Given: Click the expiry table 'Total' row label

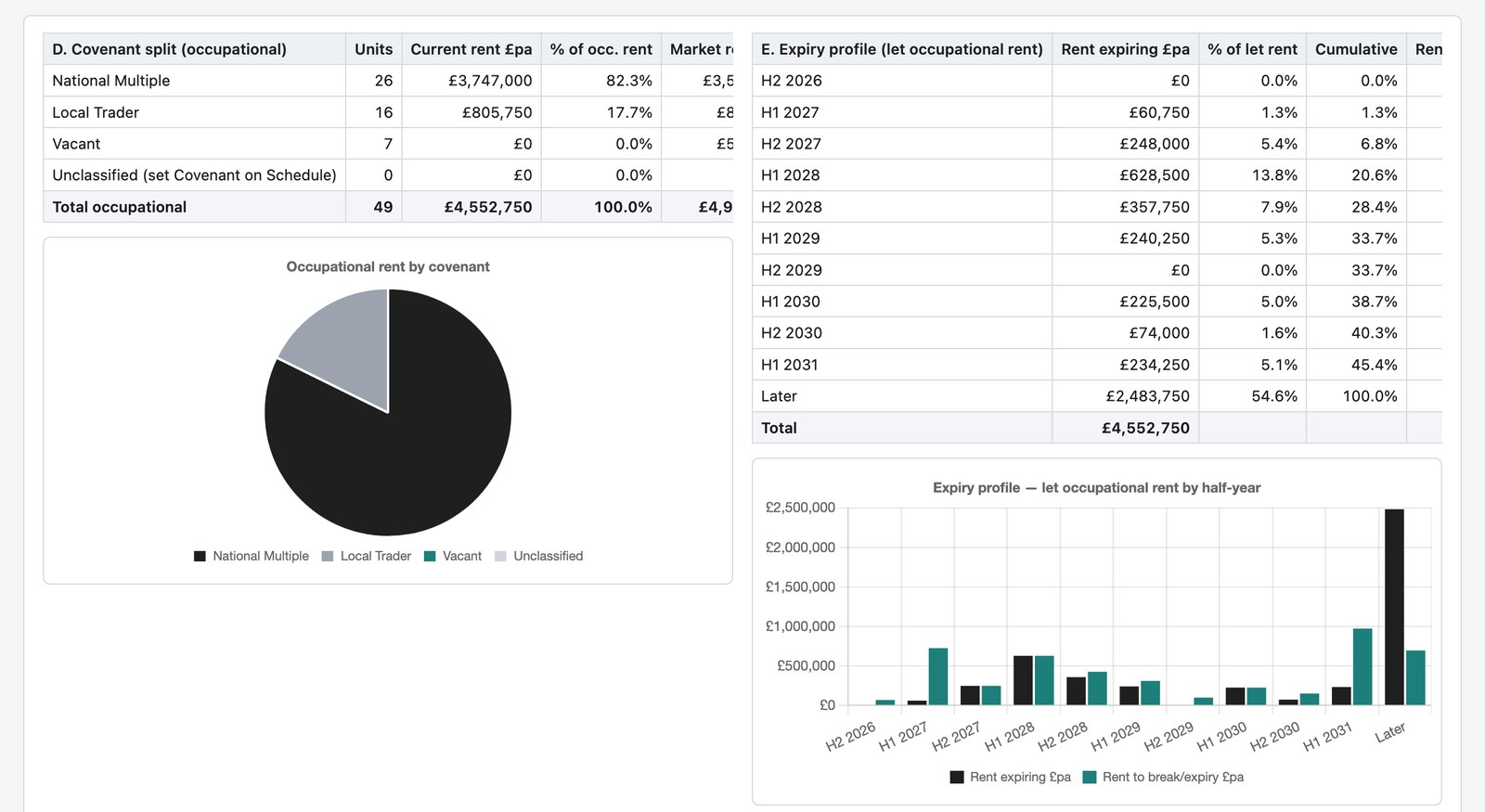Looking at the screenshot, I should (779, 428).
